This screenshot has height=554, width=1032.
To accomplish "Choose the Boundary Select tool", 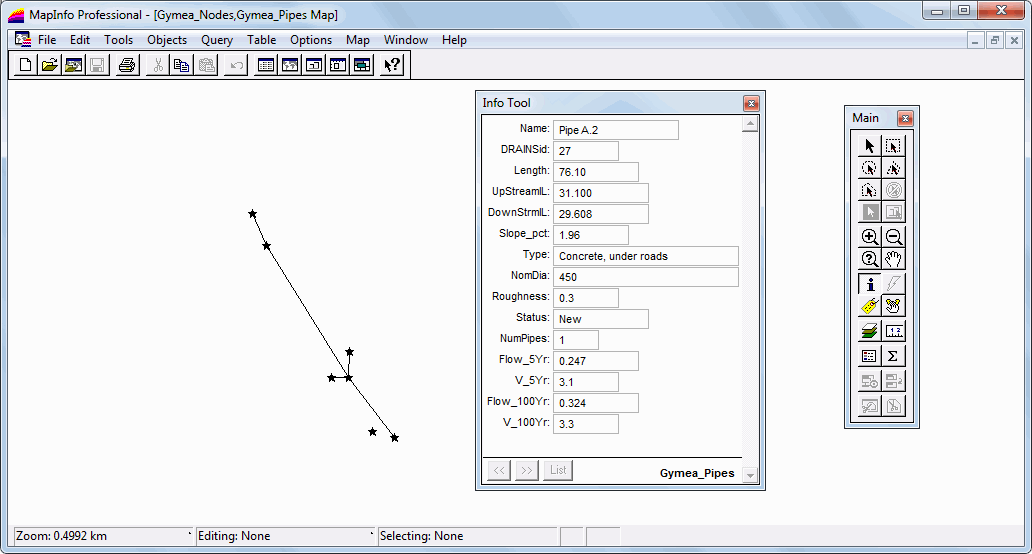I will click(x=869, y=191).
